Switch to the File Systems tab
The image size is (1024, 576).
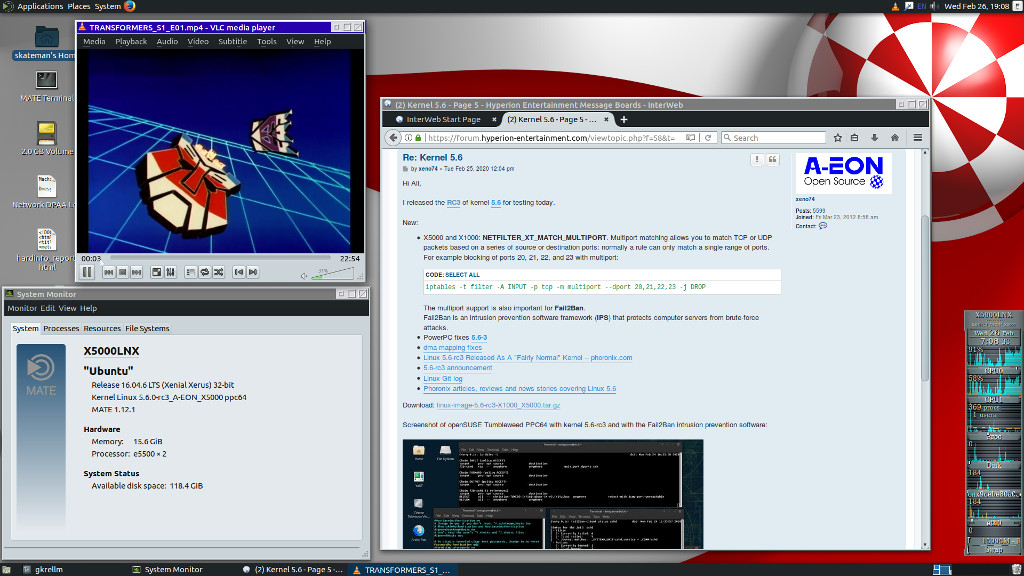click(x=147, y=328)
